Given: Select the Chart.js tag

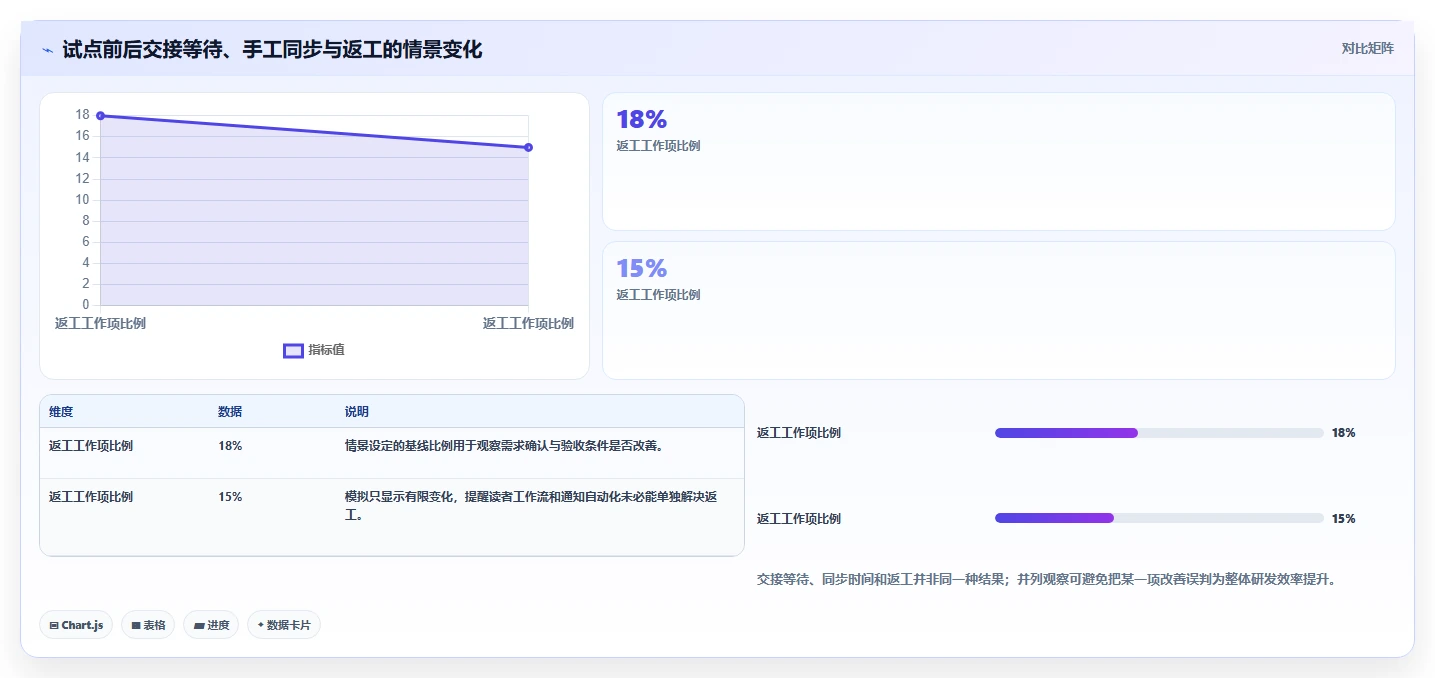Looking at the screenshot, I should (x=77, y=625).
